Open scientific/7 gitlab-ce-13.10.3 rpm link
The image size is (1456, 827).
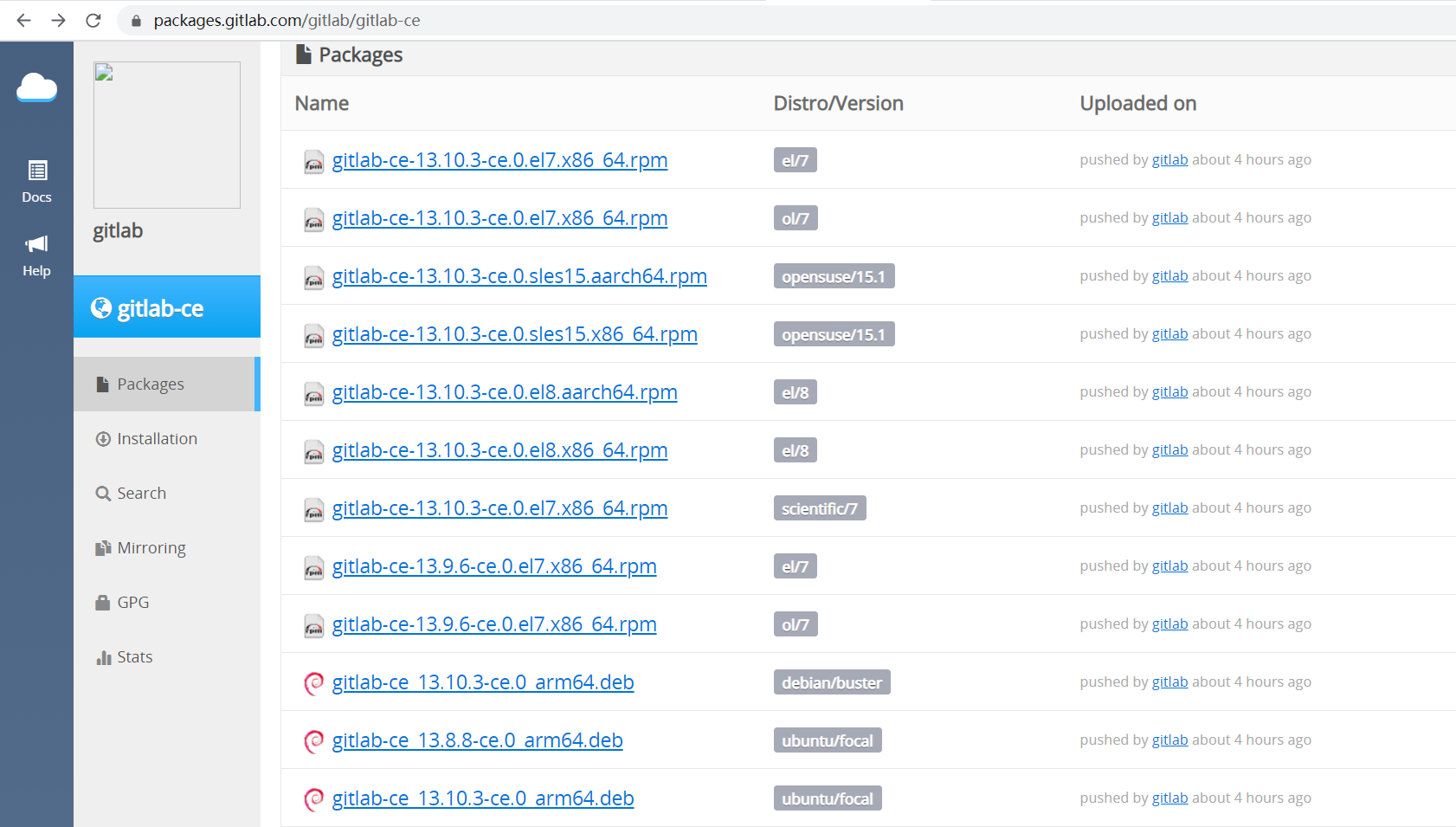tap(499, 508)
